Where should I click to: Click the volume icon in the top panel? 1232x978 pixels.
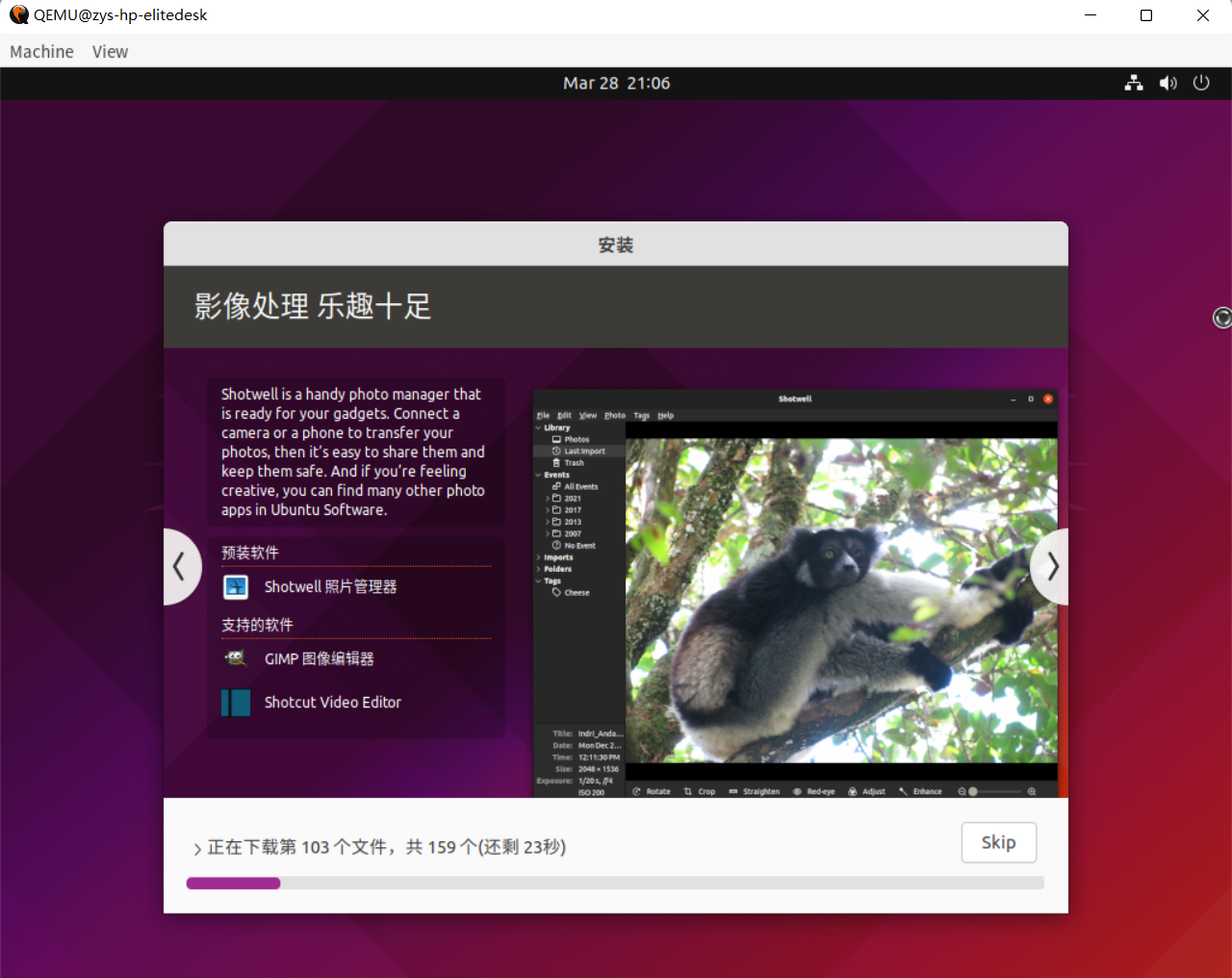1168,83
